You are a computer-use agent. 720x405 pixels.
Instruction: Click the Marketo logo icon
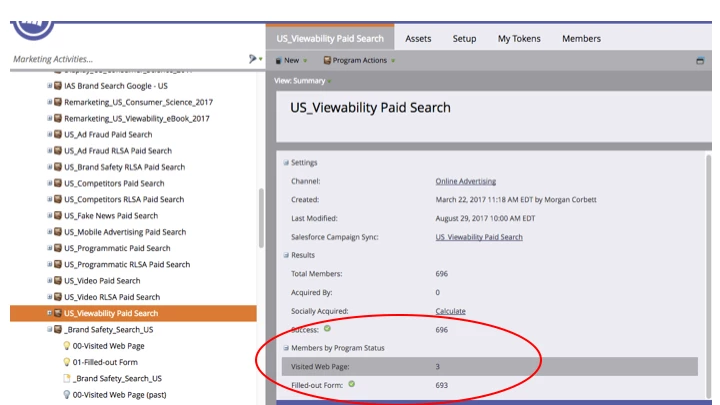coord(33,29)
